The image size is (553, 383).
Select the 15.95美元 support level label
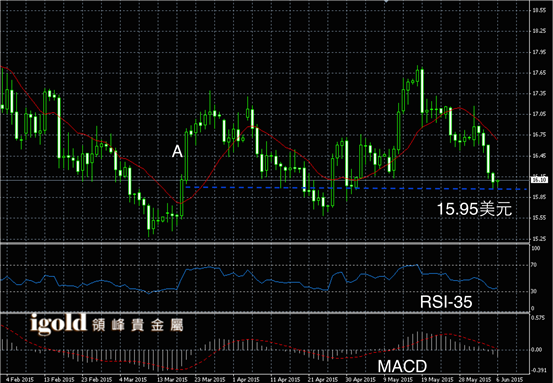(x=474, y=209)
